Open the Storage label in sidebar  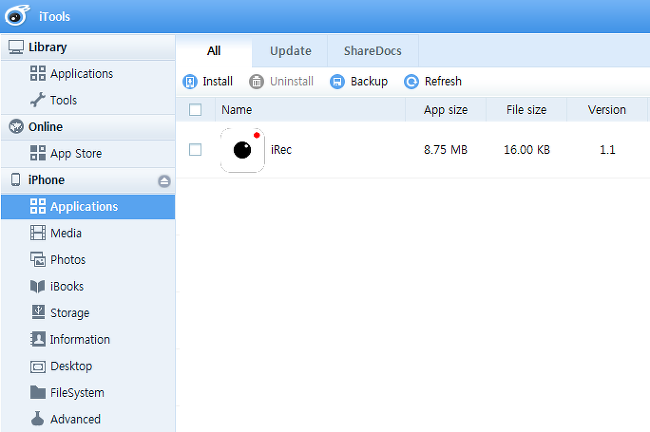[70, 313]
